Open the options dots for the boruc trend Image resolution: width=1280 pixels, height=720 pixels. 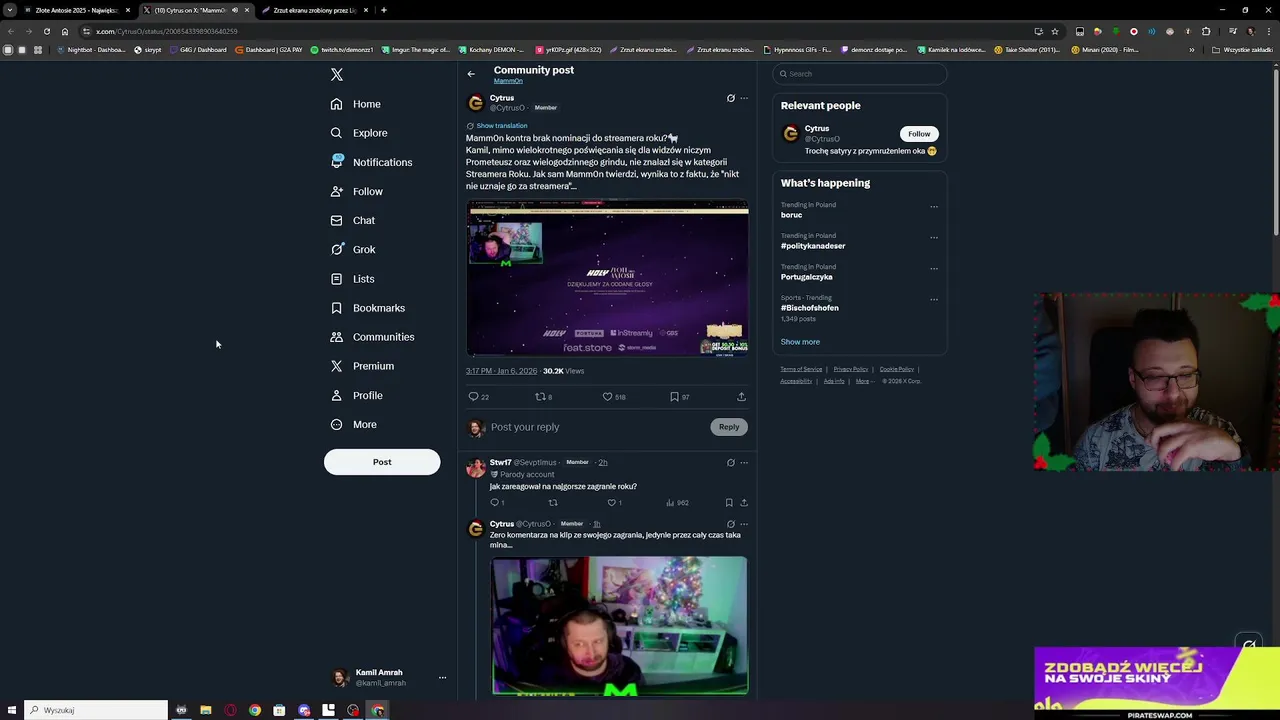tap(934, 207)
